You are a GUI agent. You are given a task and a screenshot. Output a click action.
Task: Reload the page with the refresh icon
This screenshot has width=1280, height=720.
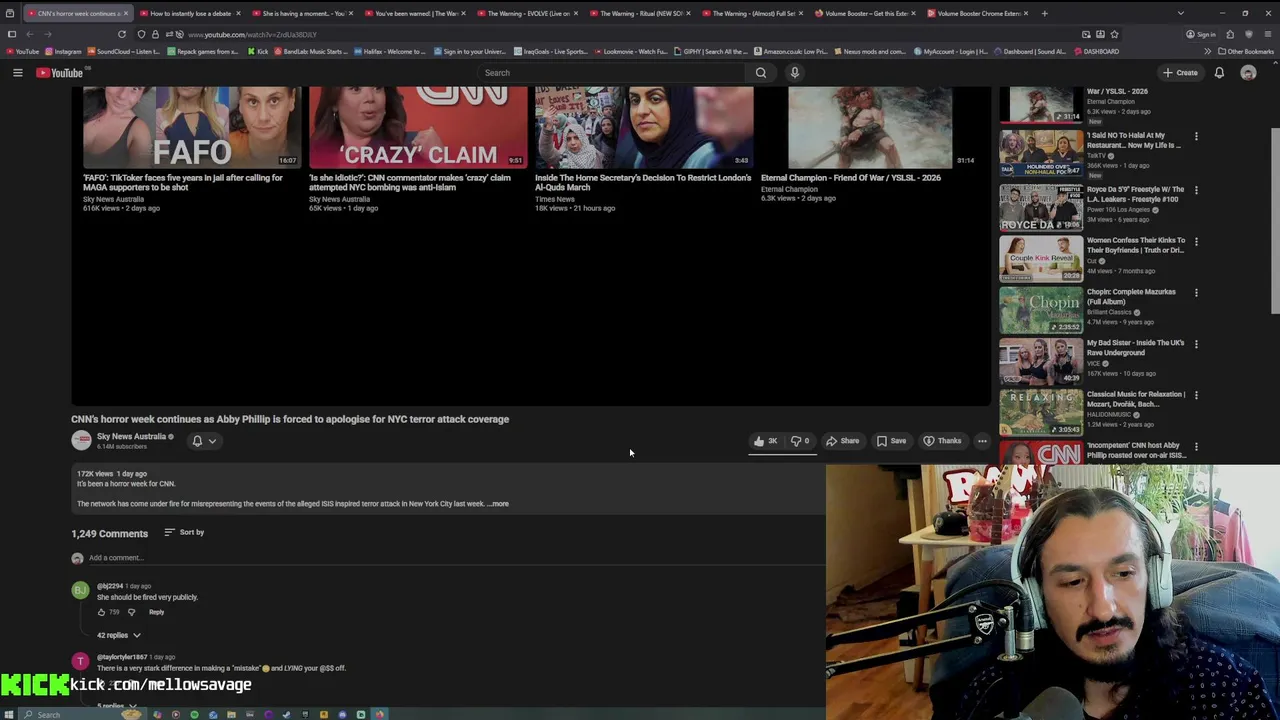(x=122, y=34)
